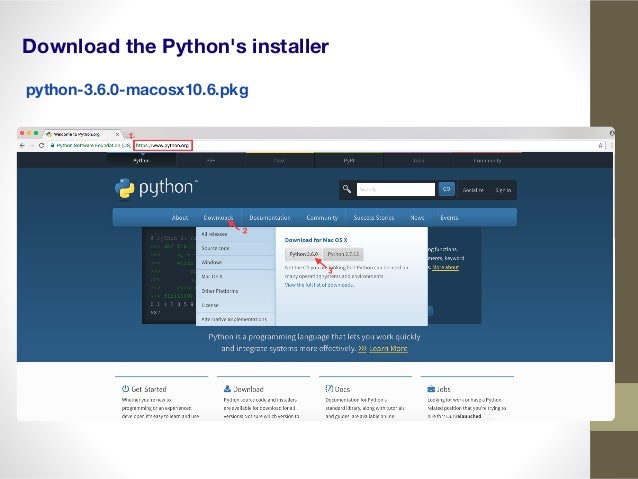The width and height of the screenshot is (638, 479).
Task: Select the Python top meta tab
Action: coord(141,161)
